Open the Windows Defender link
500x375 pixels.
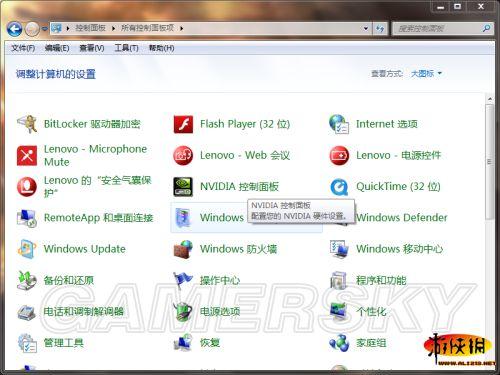(402, 218)
